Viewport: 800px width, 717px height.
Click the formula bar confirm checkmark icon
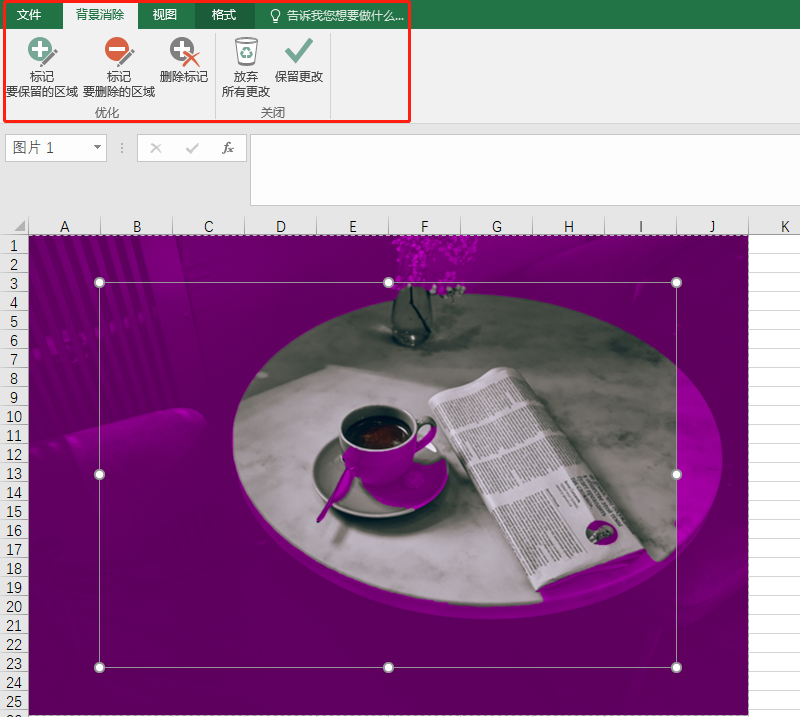192,149
